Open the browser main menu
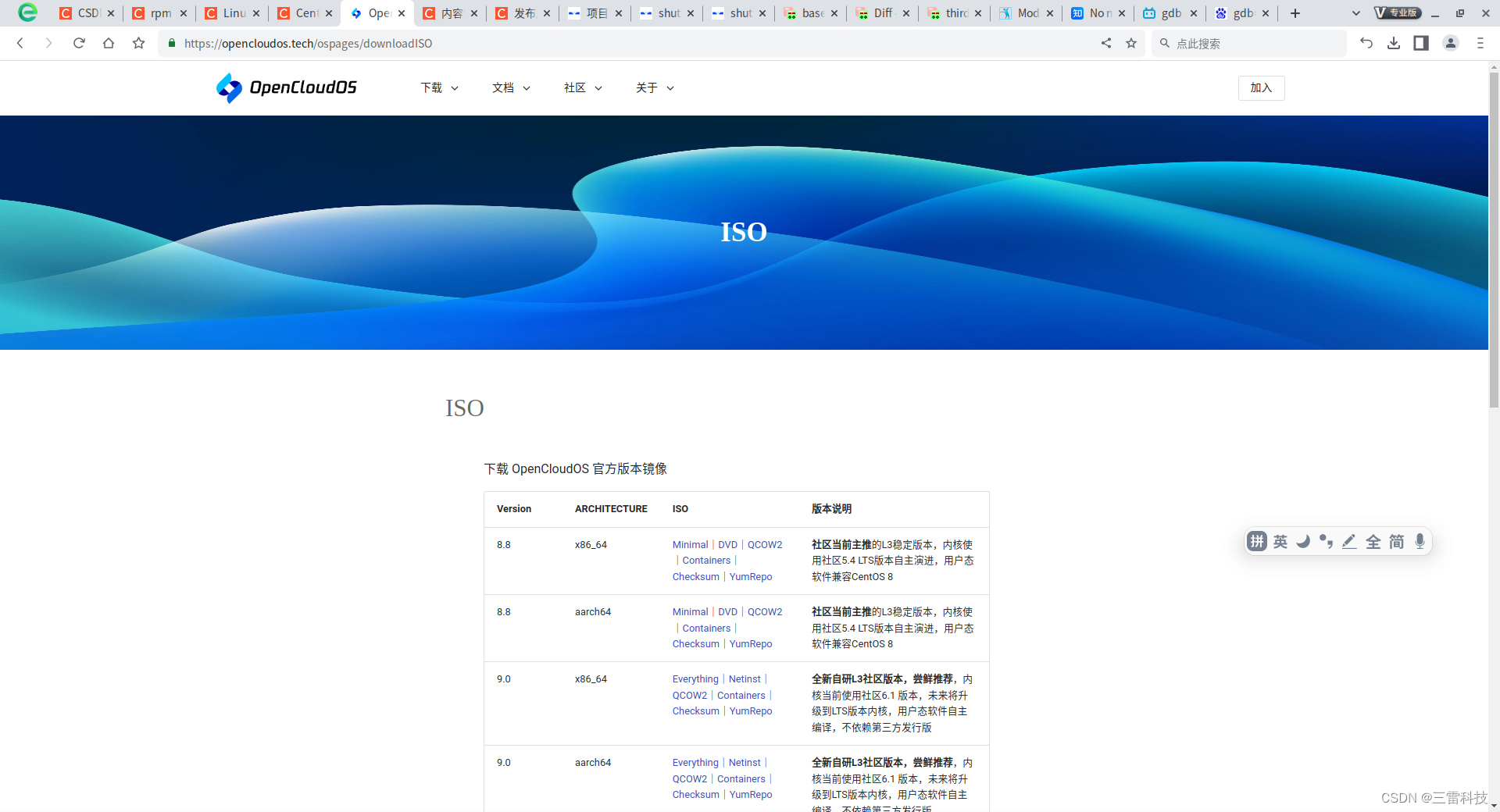This screenshot has height=812, width=1500. point(1480,43)
